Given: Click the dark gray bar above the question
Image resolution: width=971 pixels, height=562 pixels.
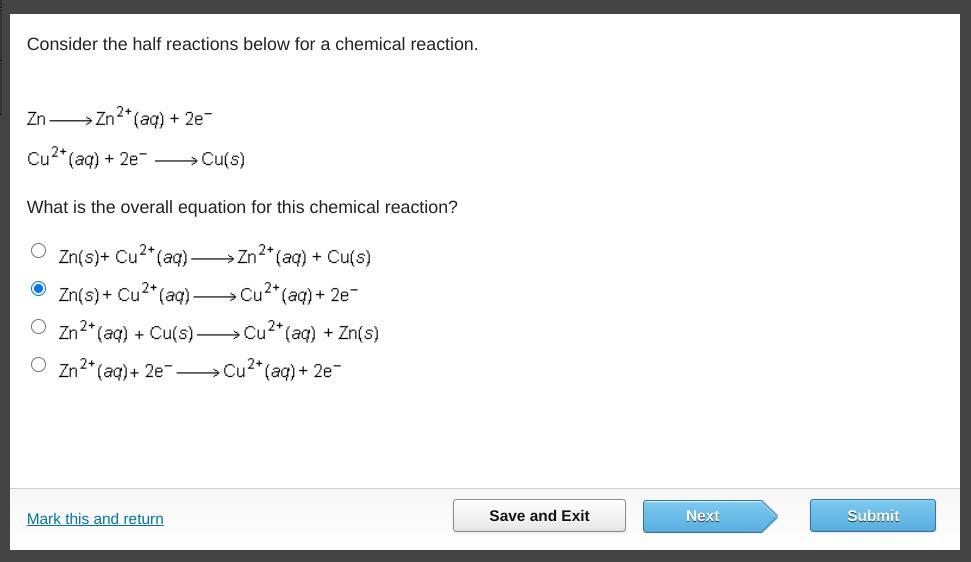Looking at the screenshot, I should (485, 6).
